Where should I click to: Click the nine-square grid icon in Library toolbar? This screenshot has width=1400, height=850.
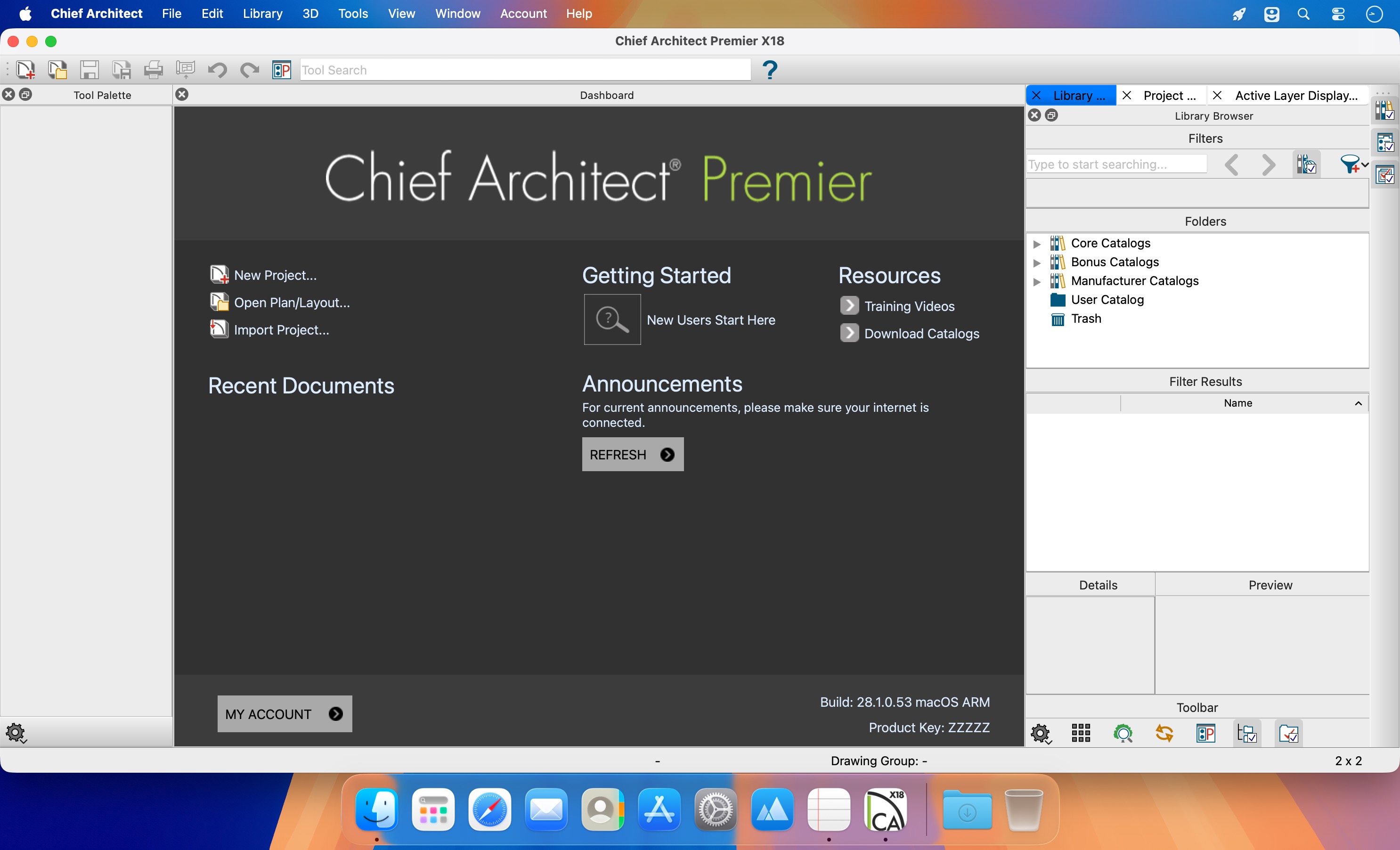tap(1081, 733)
